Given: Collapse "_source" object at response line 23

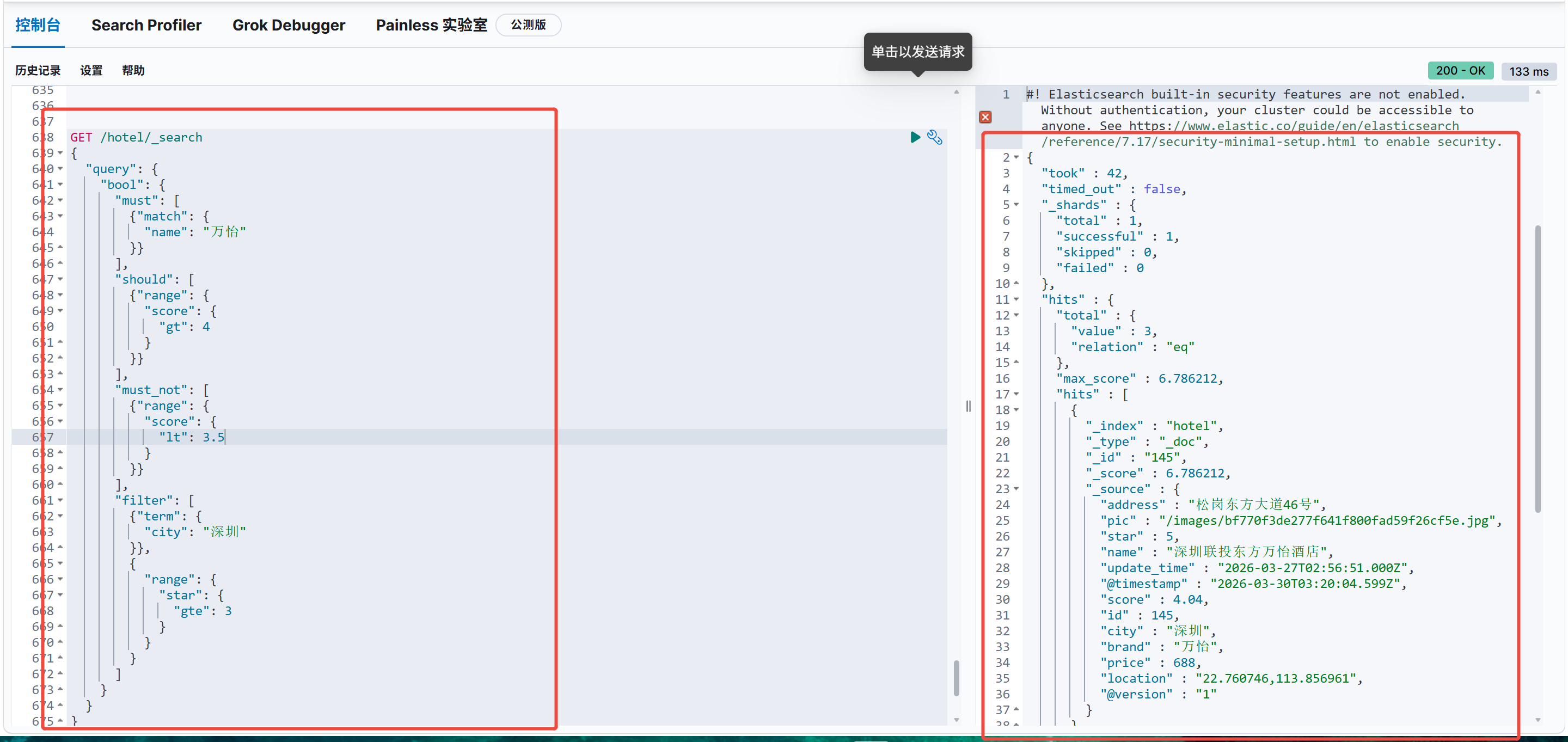Looking at the screenshot, I should pyautogui.click(x=1016, y=489).
